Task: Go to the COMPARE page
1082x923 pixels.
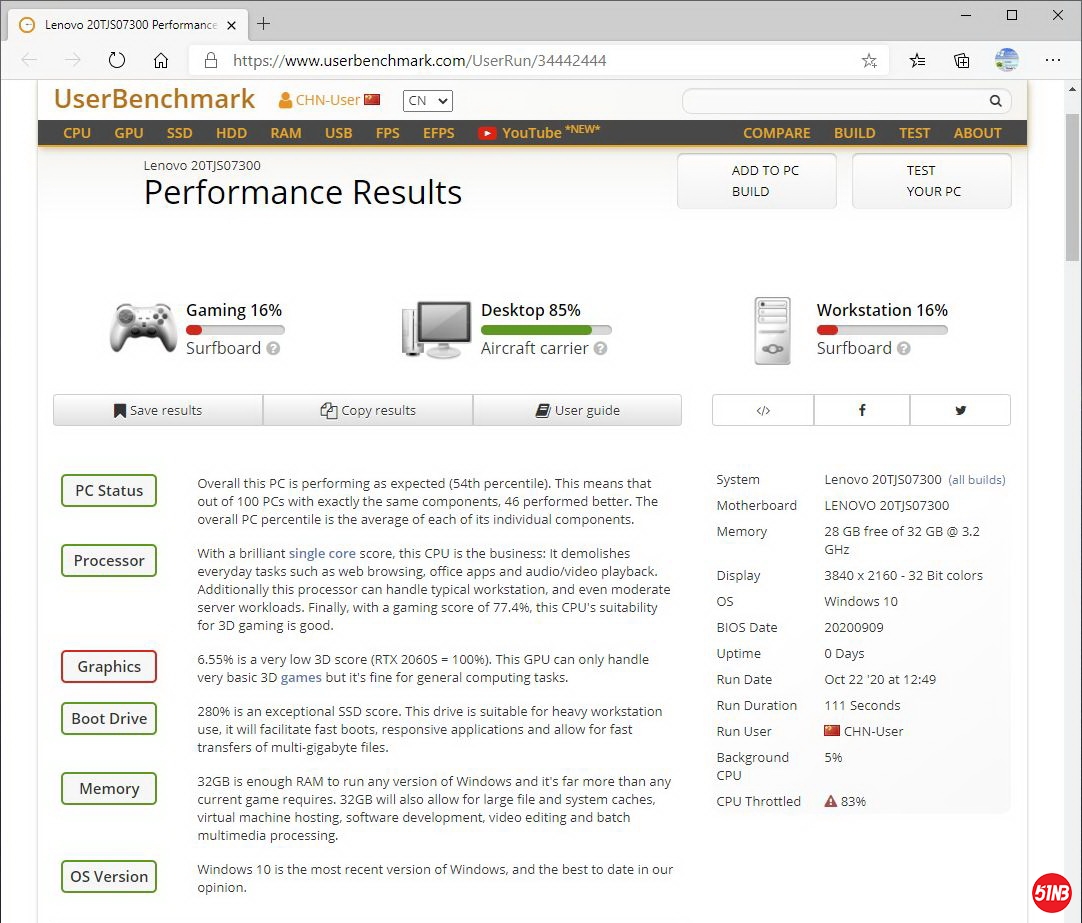Action: pos(776,133)
